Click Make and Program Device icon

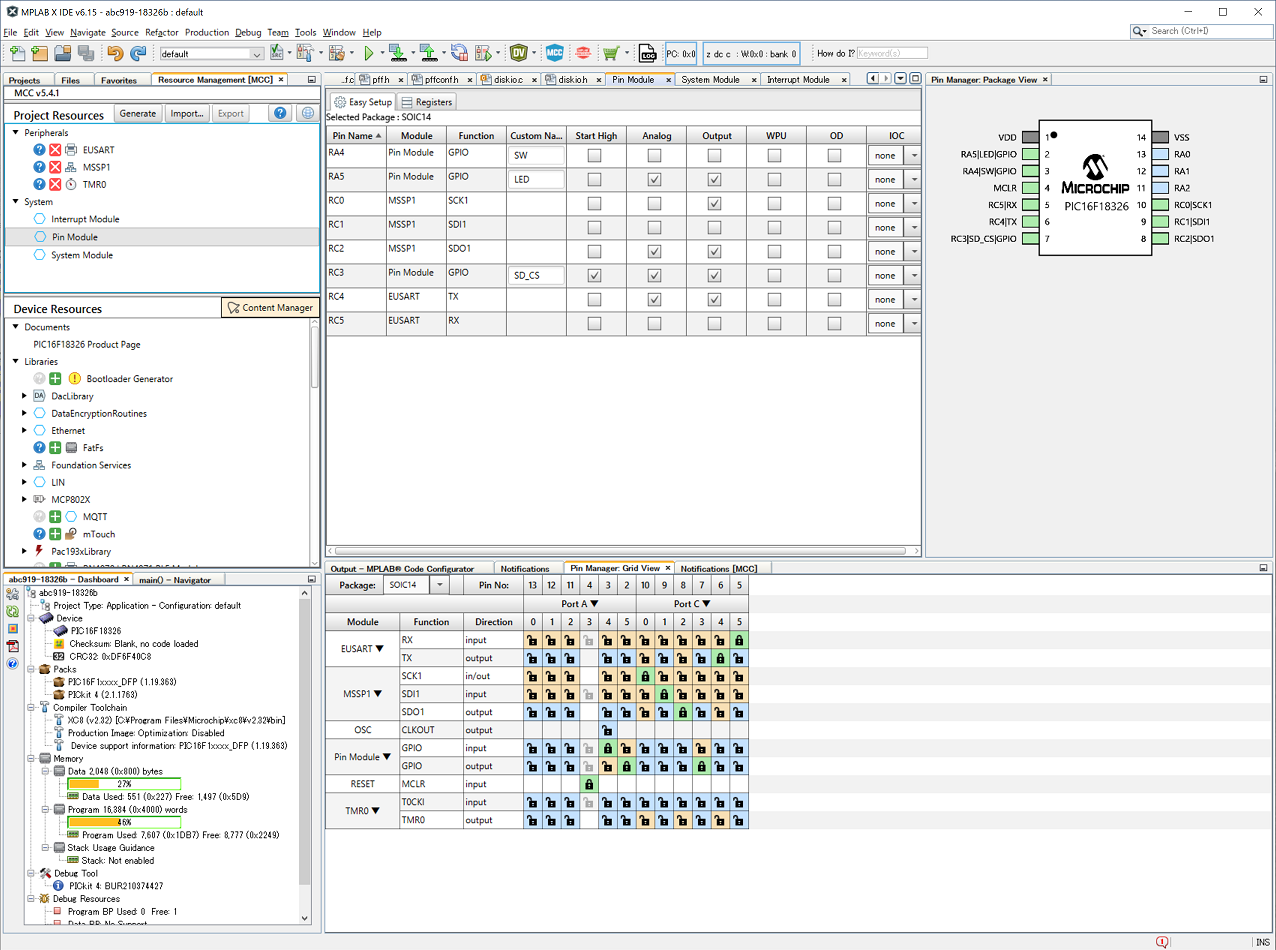coord(396,53)
